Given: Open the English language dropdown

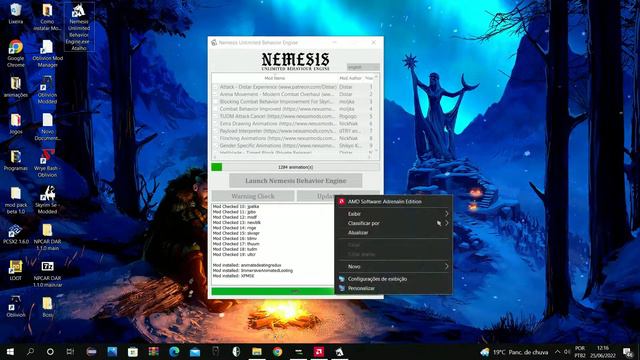Looking at the screenshot, I should [363, 67].
